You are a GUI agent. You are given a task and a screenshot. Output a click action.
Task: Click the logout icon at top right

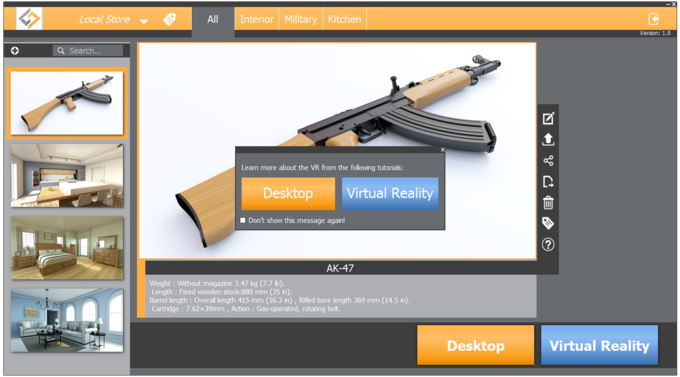click(654, 19)
